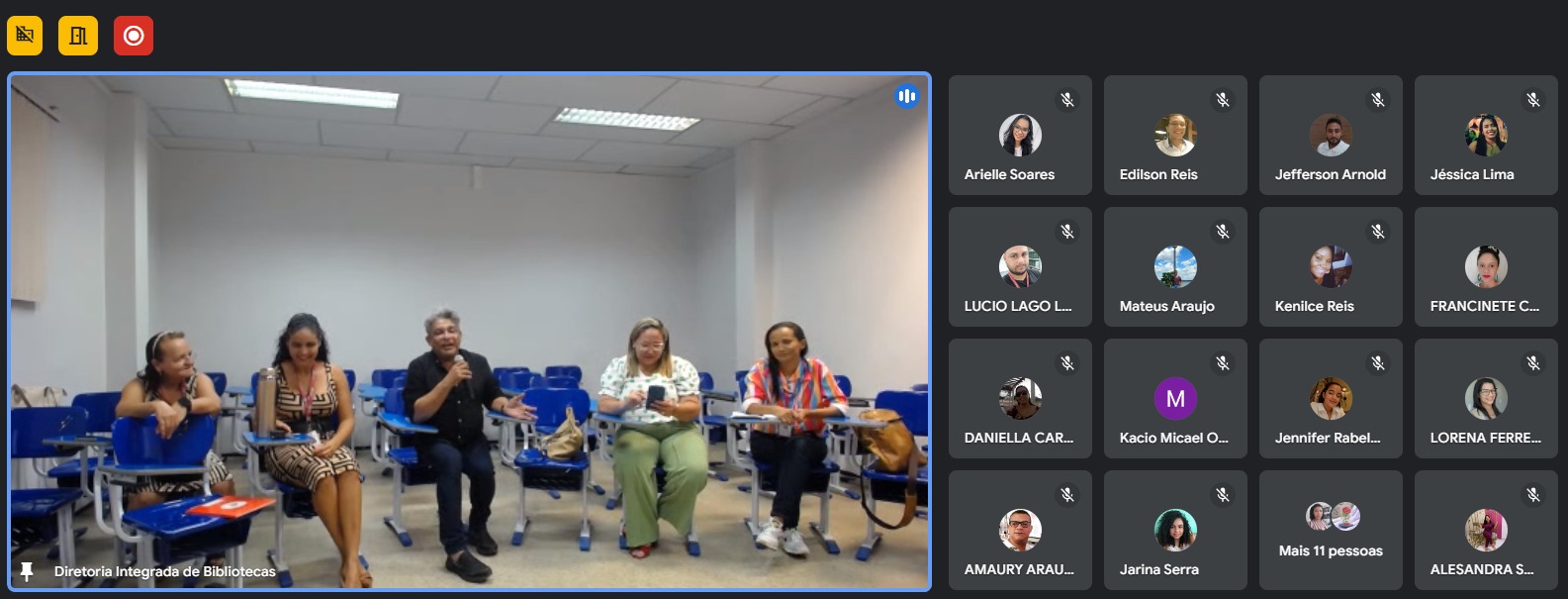This screenshot has height=599, width=1568.
Task: Click the pin icon beside Diretoria Integrada de Bibliotecas
Action: 27,571
